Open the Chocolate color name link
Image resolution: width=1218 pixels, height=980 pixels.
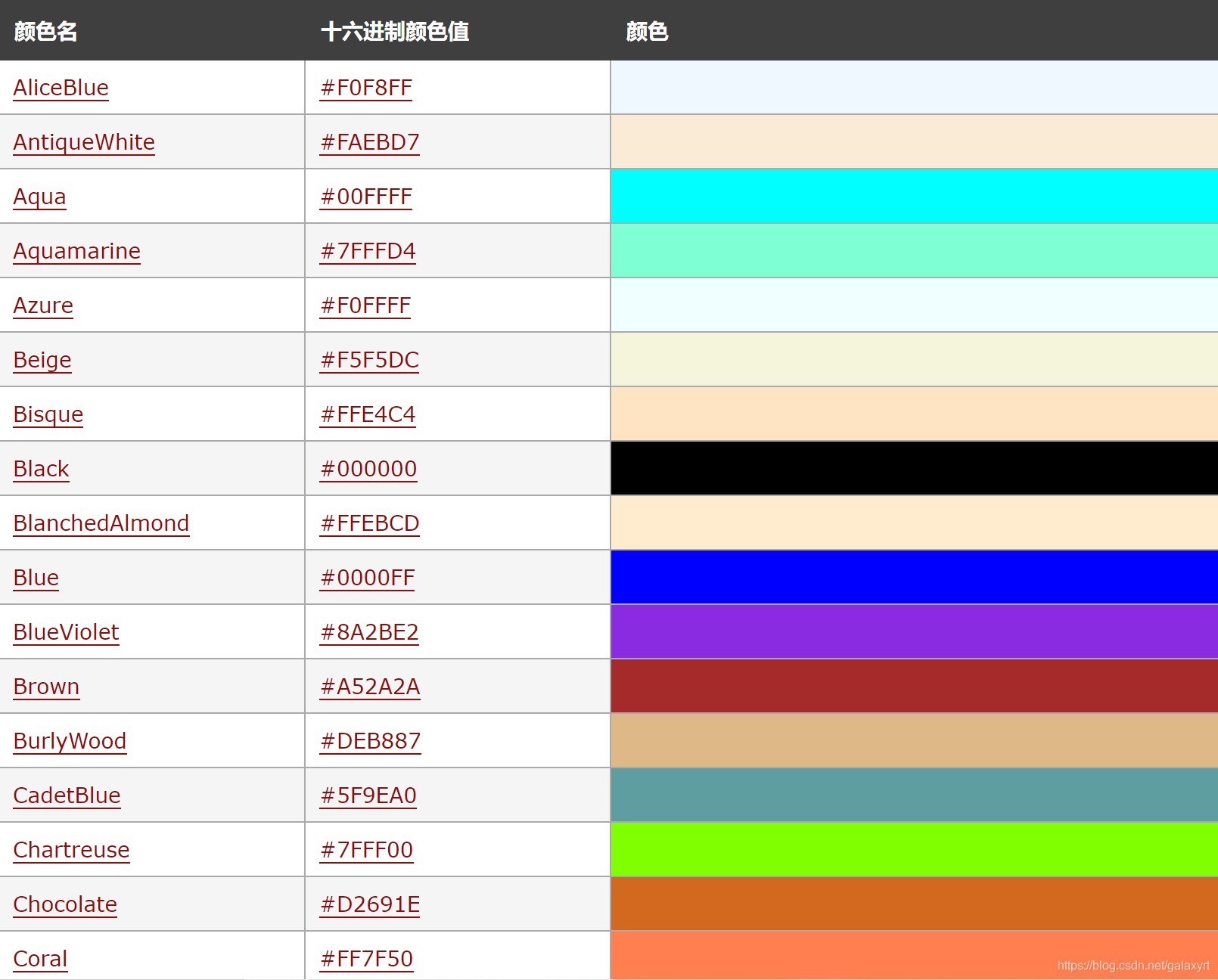point(66,904)
